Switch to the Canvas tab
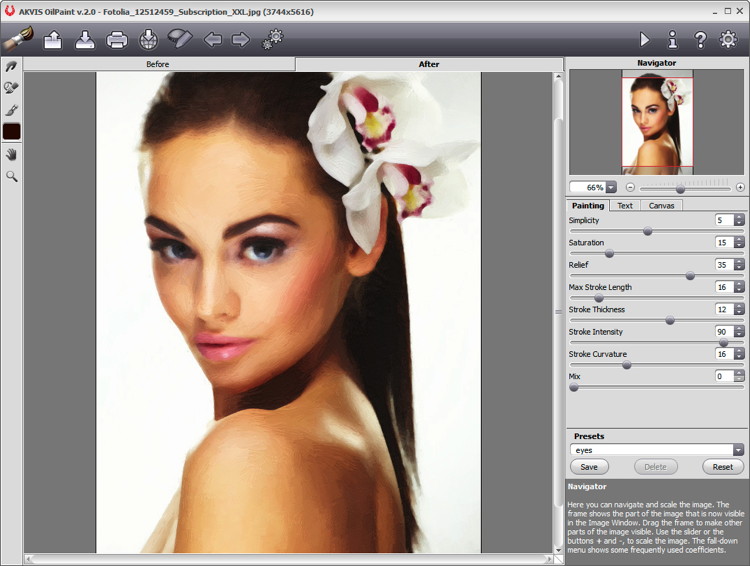 click(x=661, y=205)
